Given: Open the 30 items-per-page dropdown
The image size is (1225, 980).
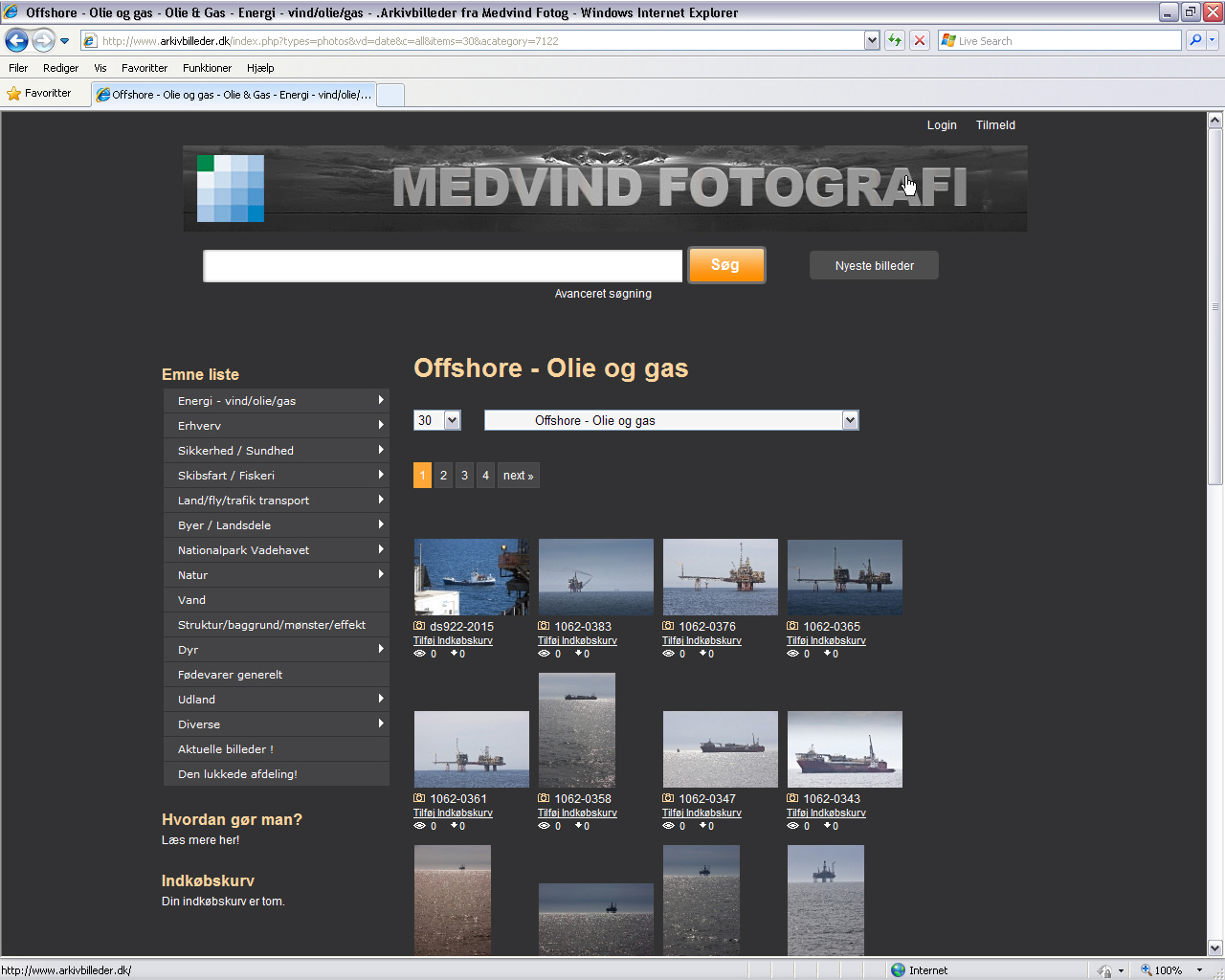Looking at the screenshot, I should (x=452, y=420).
